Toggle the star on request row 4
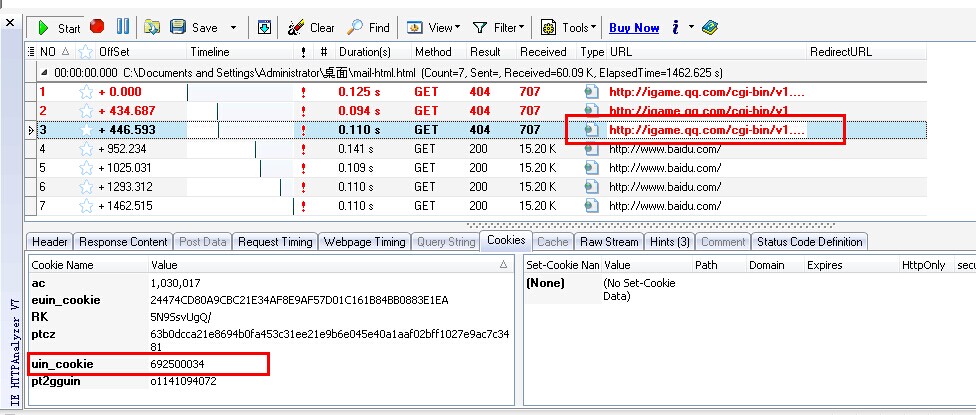Screen dimensions: 976x415 [86, 149]
